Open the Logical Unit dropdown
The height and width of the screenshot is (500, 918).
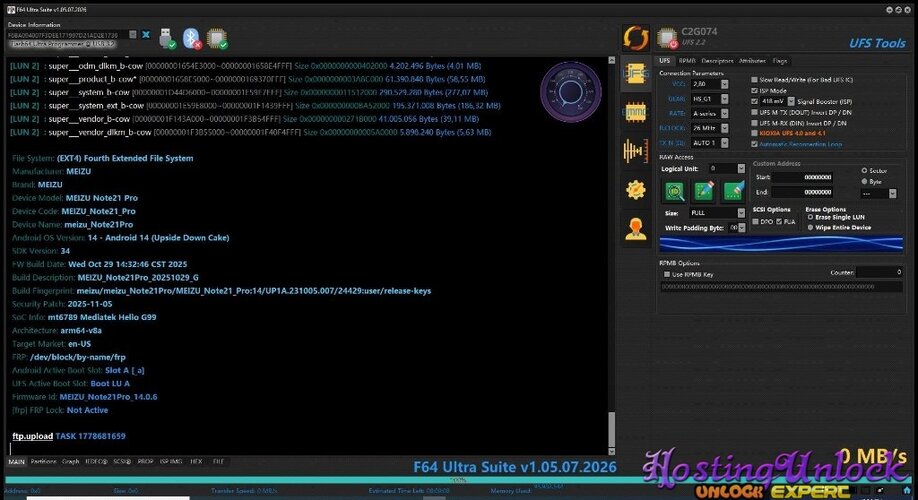(x=741, y=169)
